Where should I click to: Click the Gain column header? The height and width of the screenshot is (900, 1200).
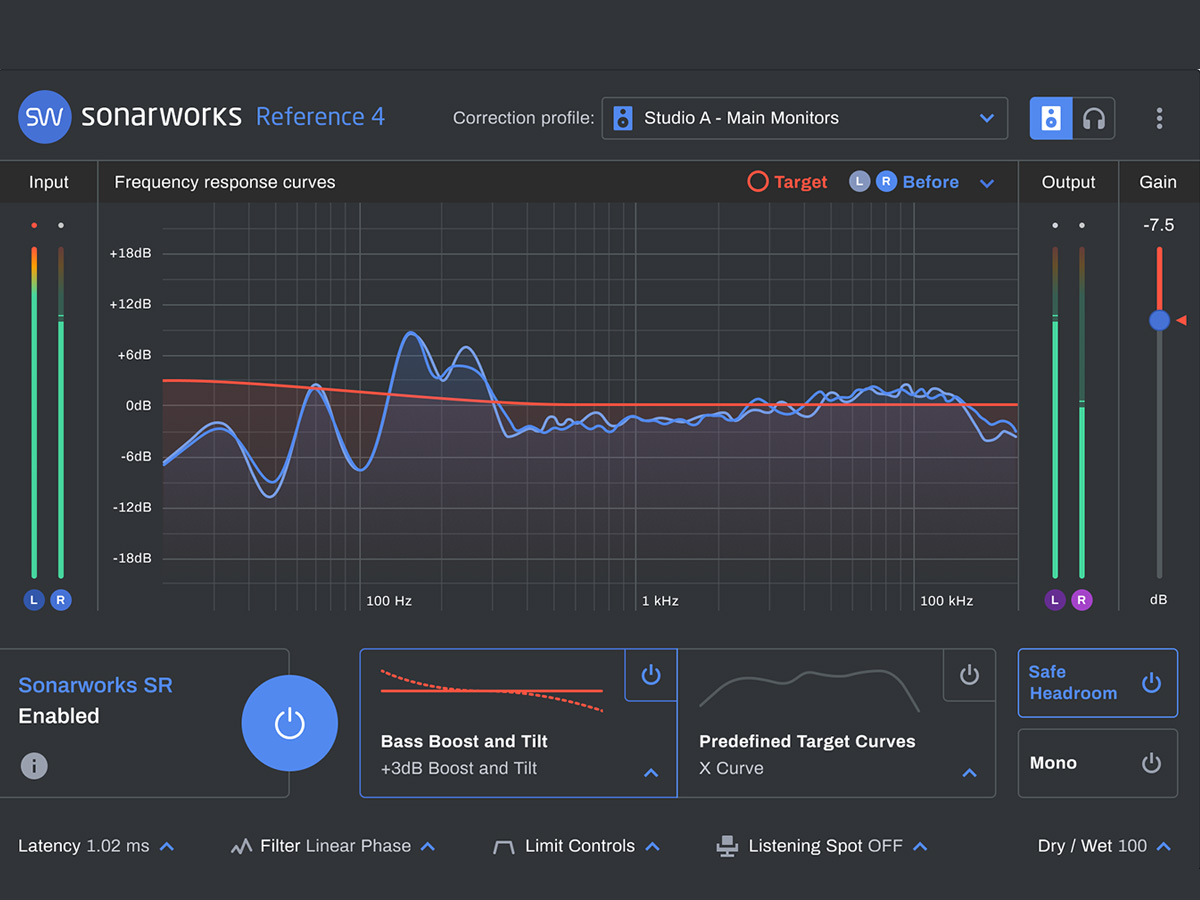[1158, 182]
